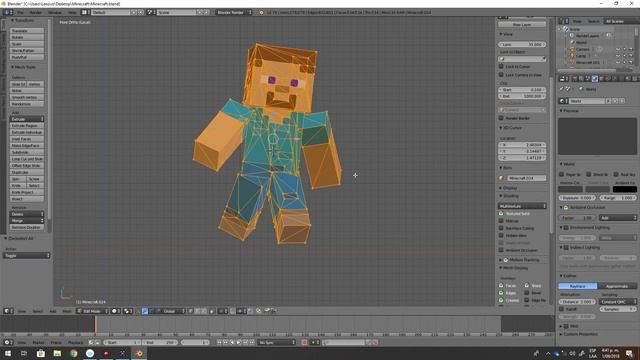Click the Camera object icon in outliner
This screenshot has width=640, height=360.
coord(572,49)
